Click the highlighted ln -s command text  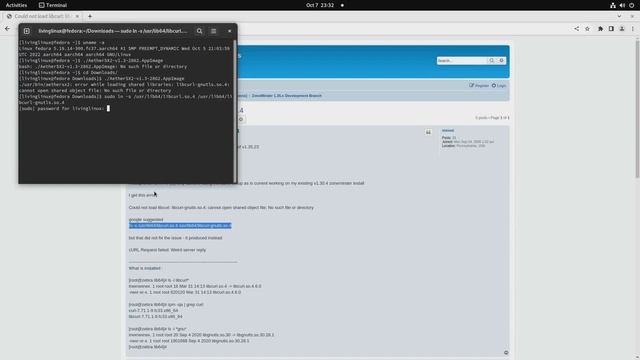coord(180,226)
